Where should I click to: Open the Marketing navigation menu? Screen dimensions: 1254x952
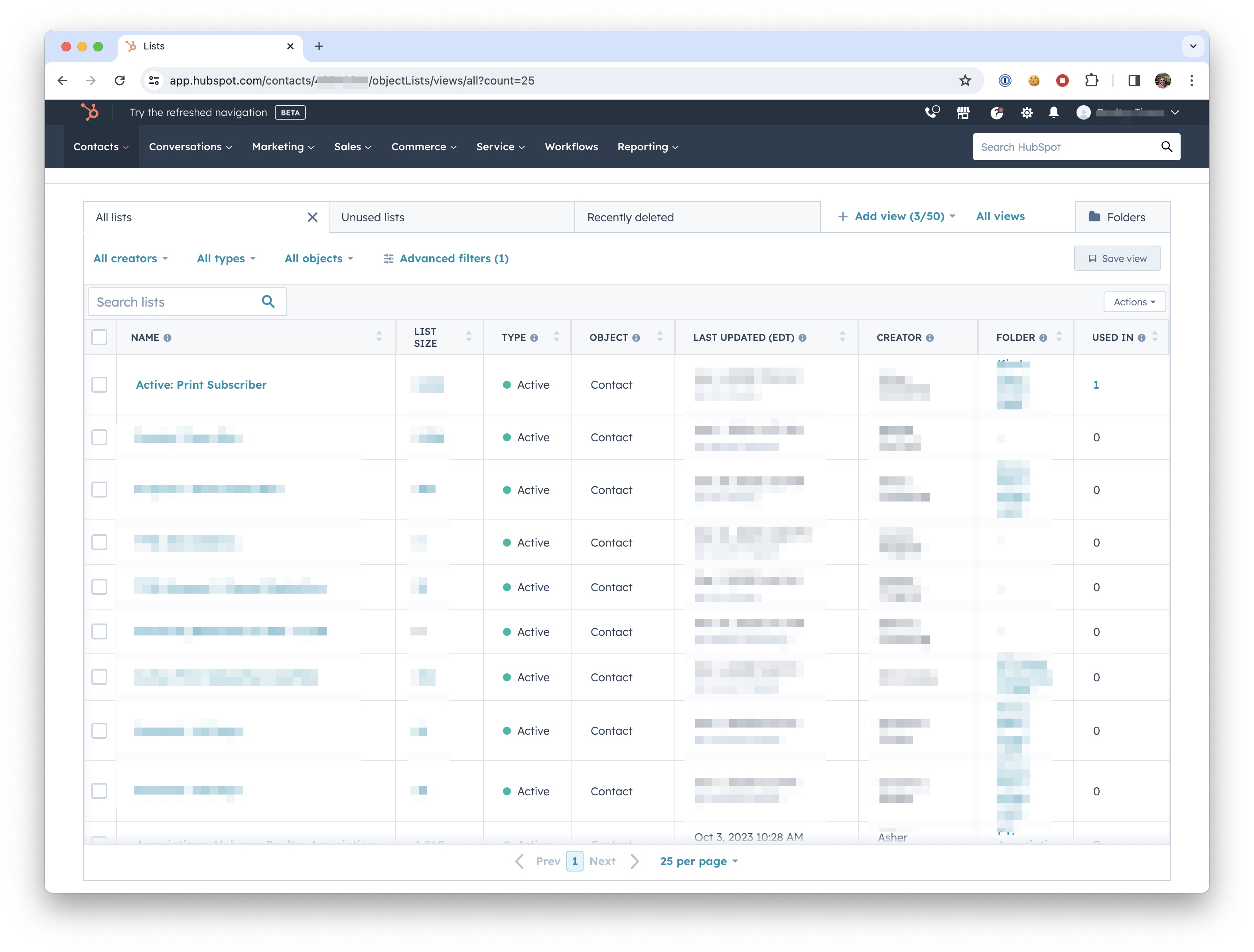282,147
